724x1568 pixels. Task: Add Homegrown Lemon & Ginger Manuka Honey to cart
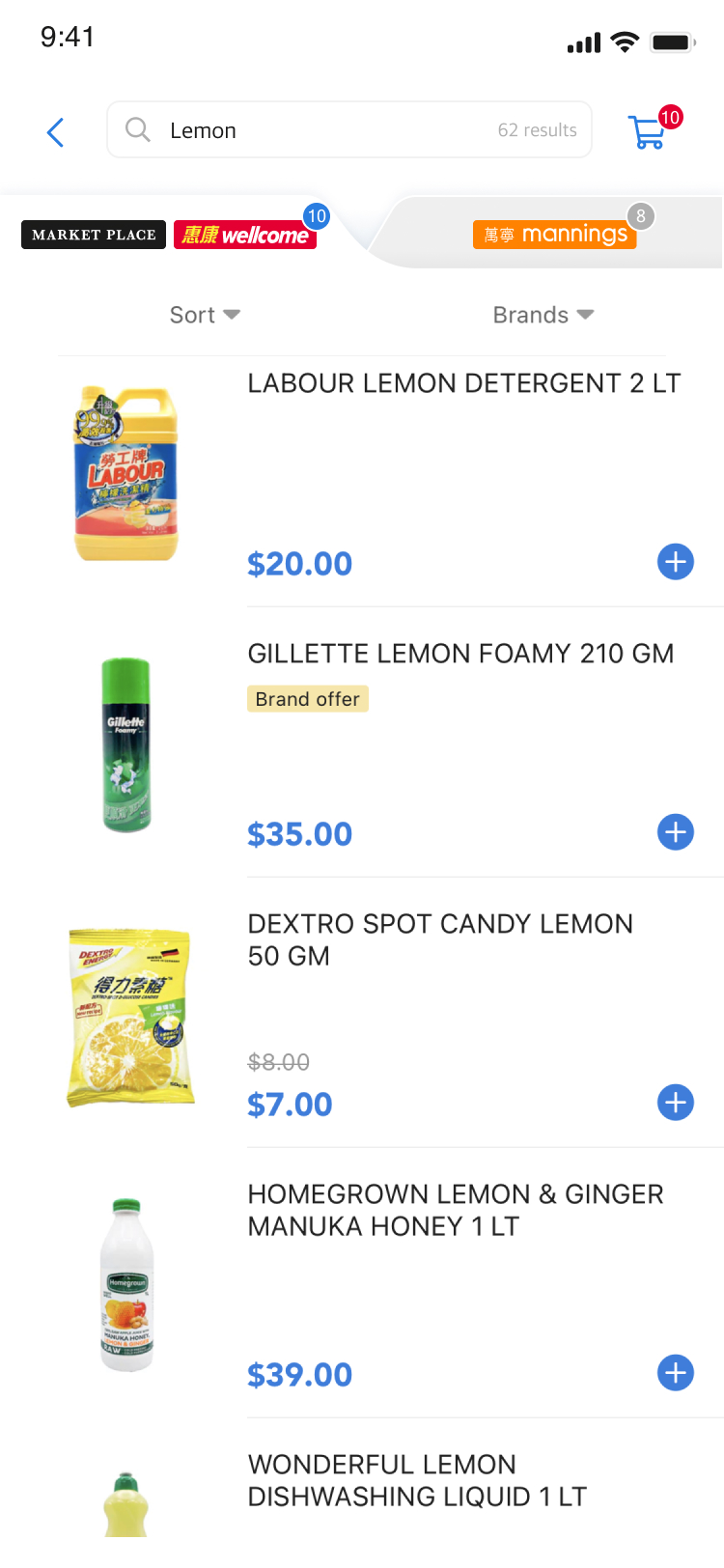pyautogui.click(x=675, y=1373)
